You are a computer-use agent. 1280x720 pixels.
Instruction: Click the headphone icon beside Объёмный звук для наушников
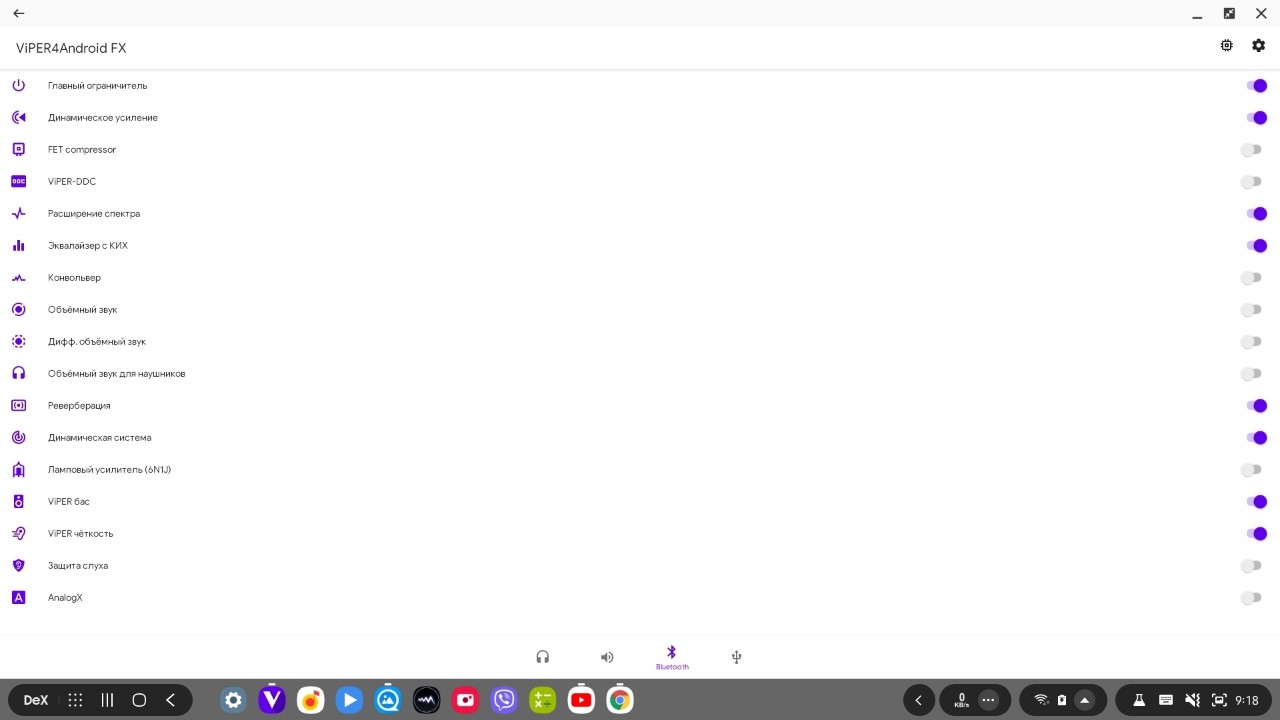(x=18, y=374)
